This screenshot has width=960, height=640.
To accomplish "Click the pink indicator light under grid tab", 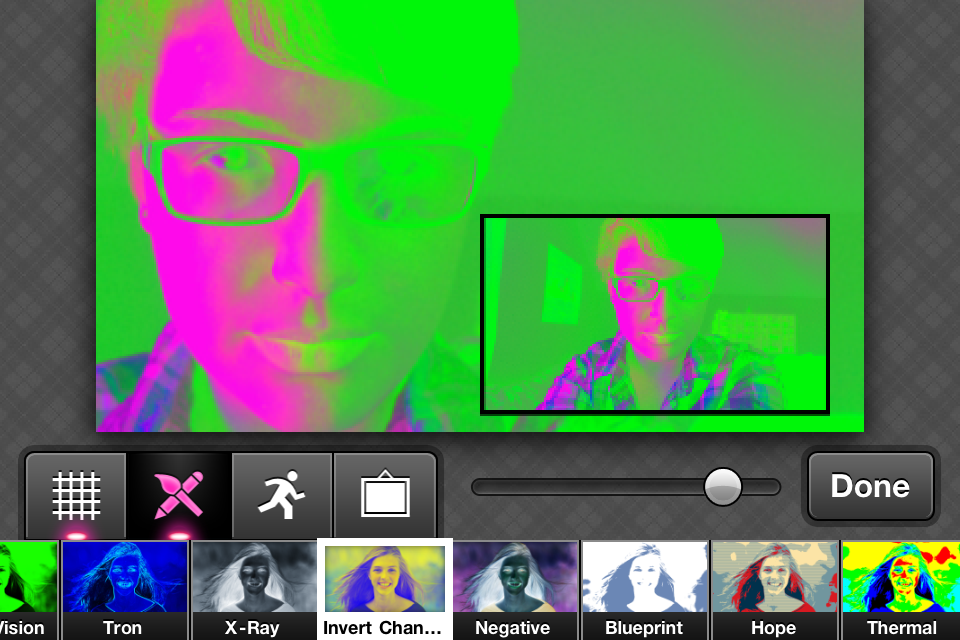I will pos(76,536).
